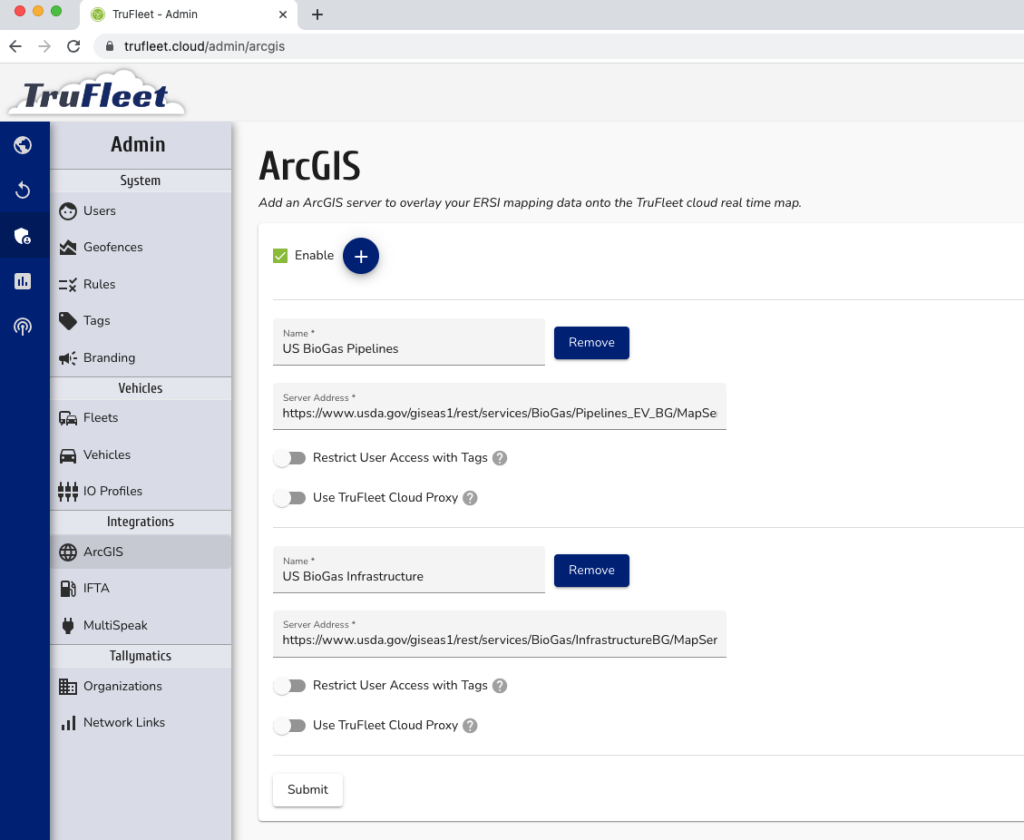
Task: Open IO Profiles page
Action: [x=140, y=491]
